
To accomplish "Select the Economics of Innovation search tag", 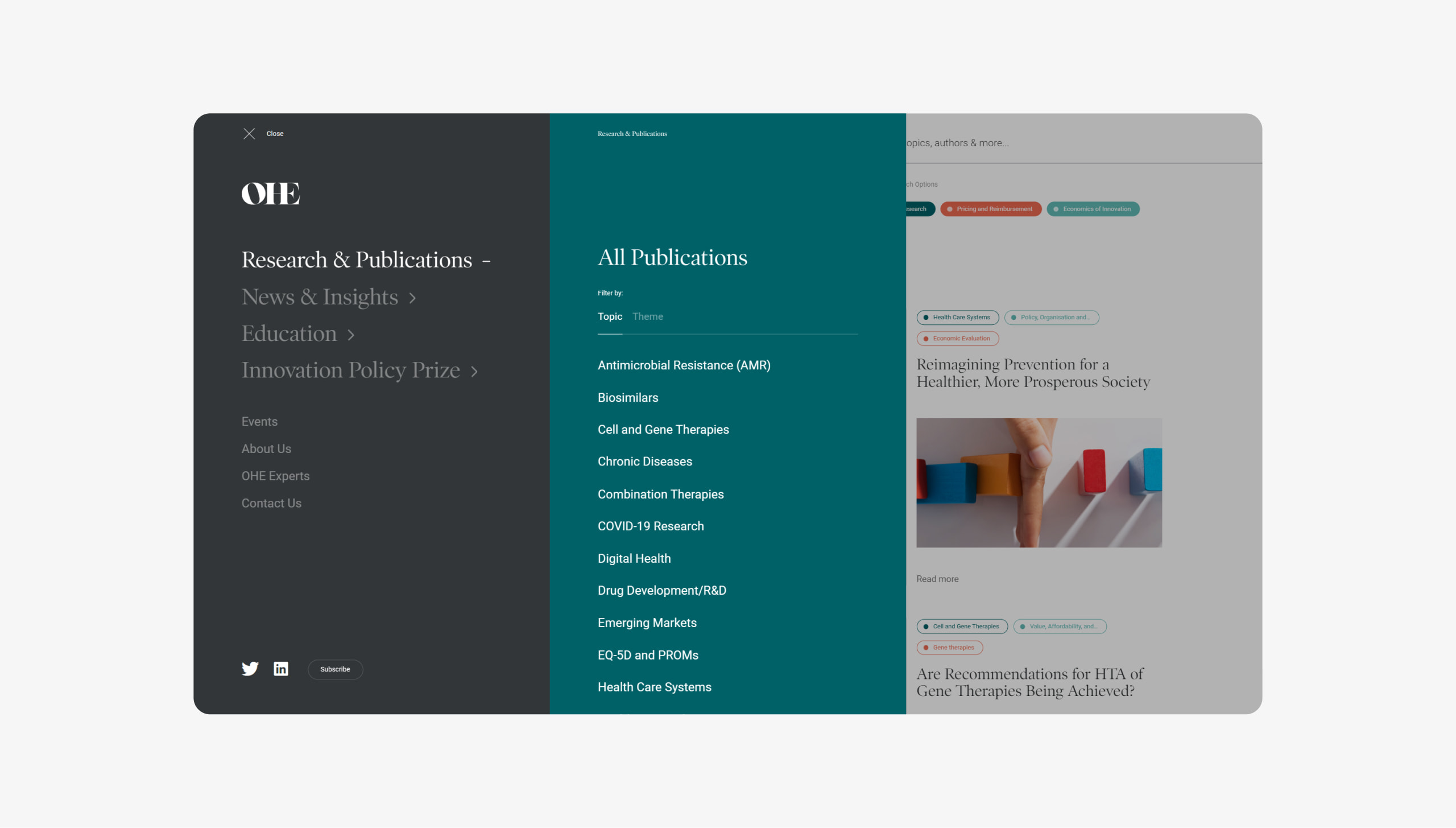I will (x=1093, y=209).
